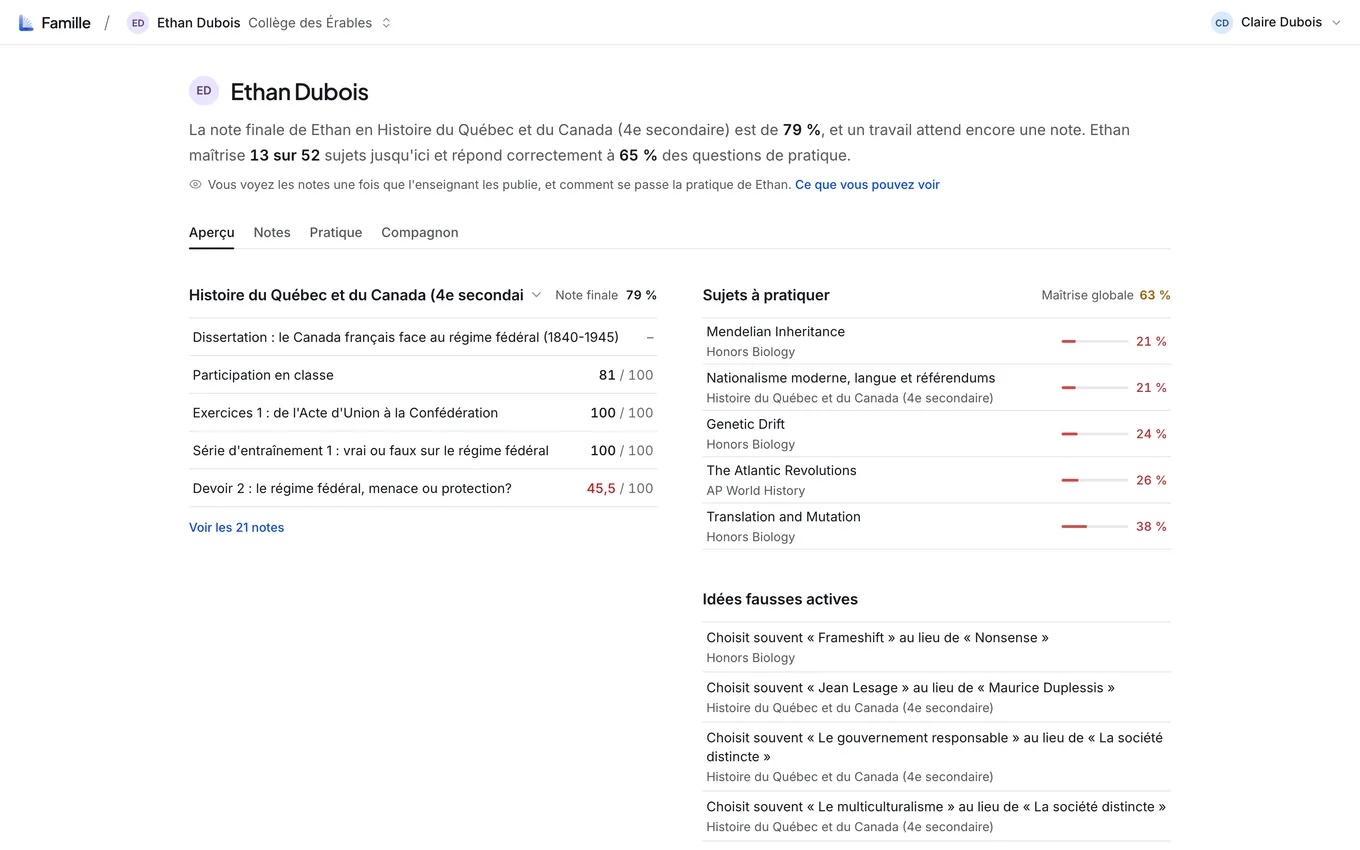Click the ED avatar in the top bar
The image size is (1360, 850).
(x=138, y=23)
